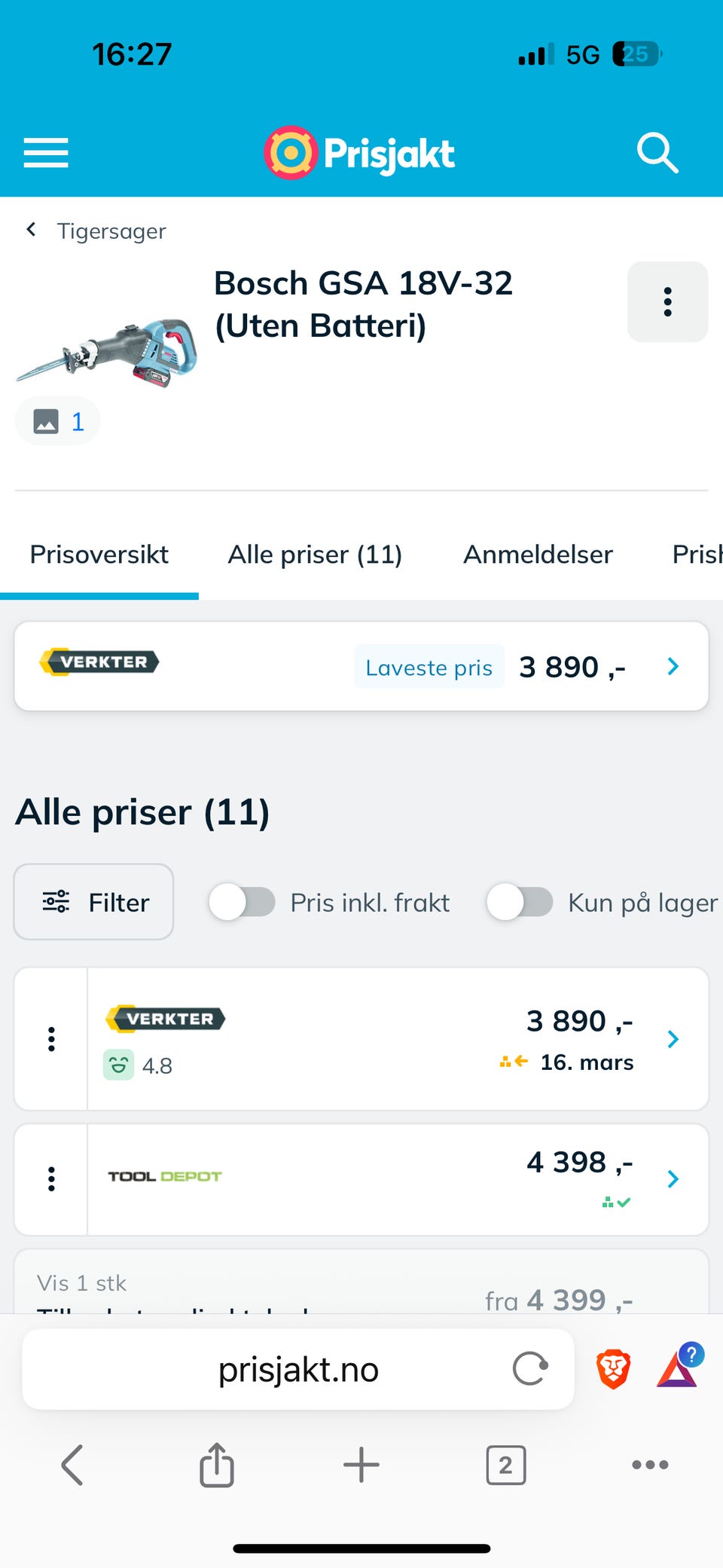Enable the Pris inkl. frakt toggle

point(243,902)
